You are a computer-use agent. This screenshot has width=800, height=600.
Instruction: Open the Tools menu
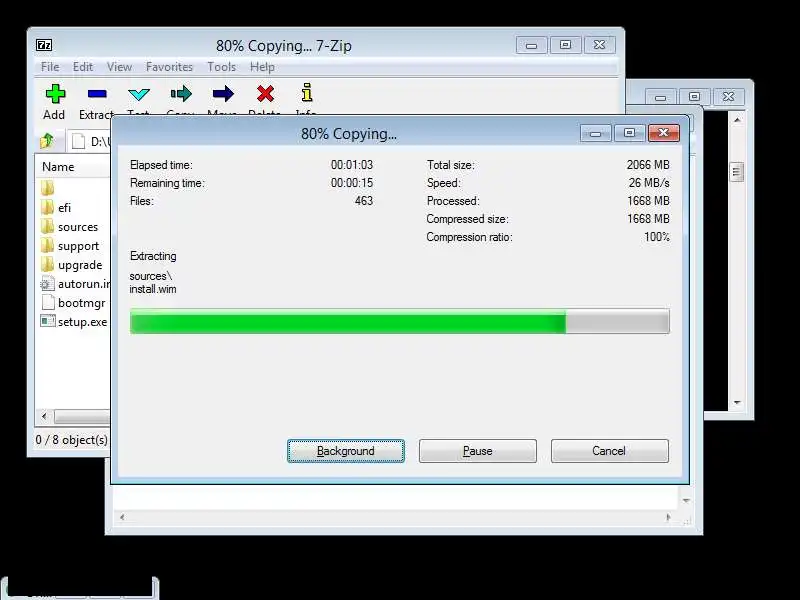tap(221, 67)
